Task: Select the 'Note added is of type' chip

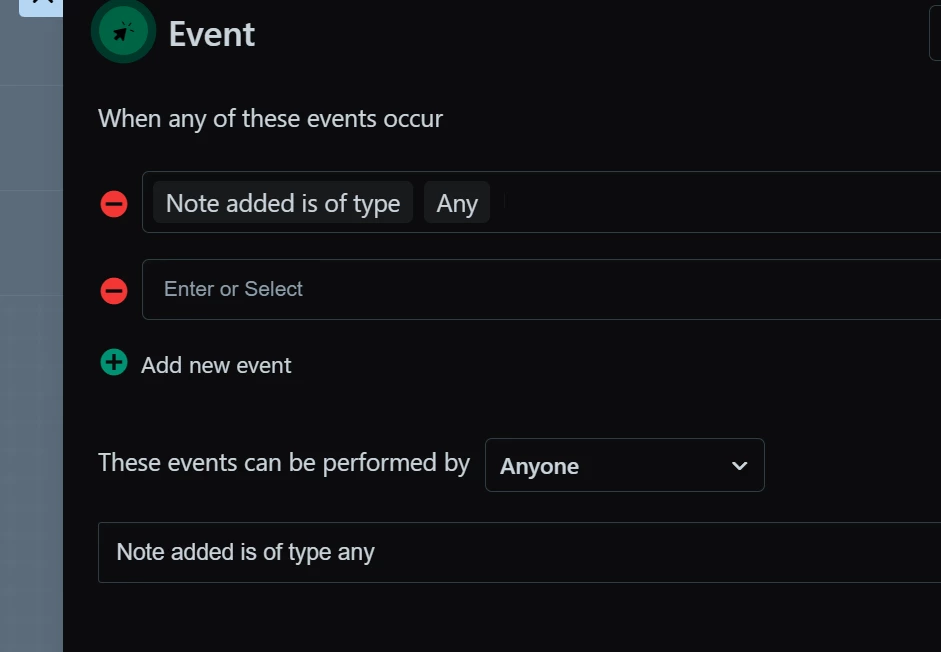Action: click(x=283, y=203)
